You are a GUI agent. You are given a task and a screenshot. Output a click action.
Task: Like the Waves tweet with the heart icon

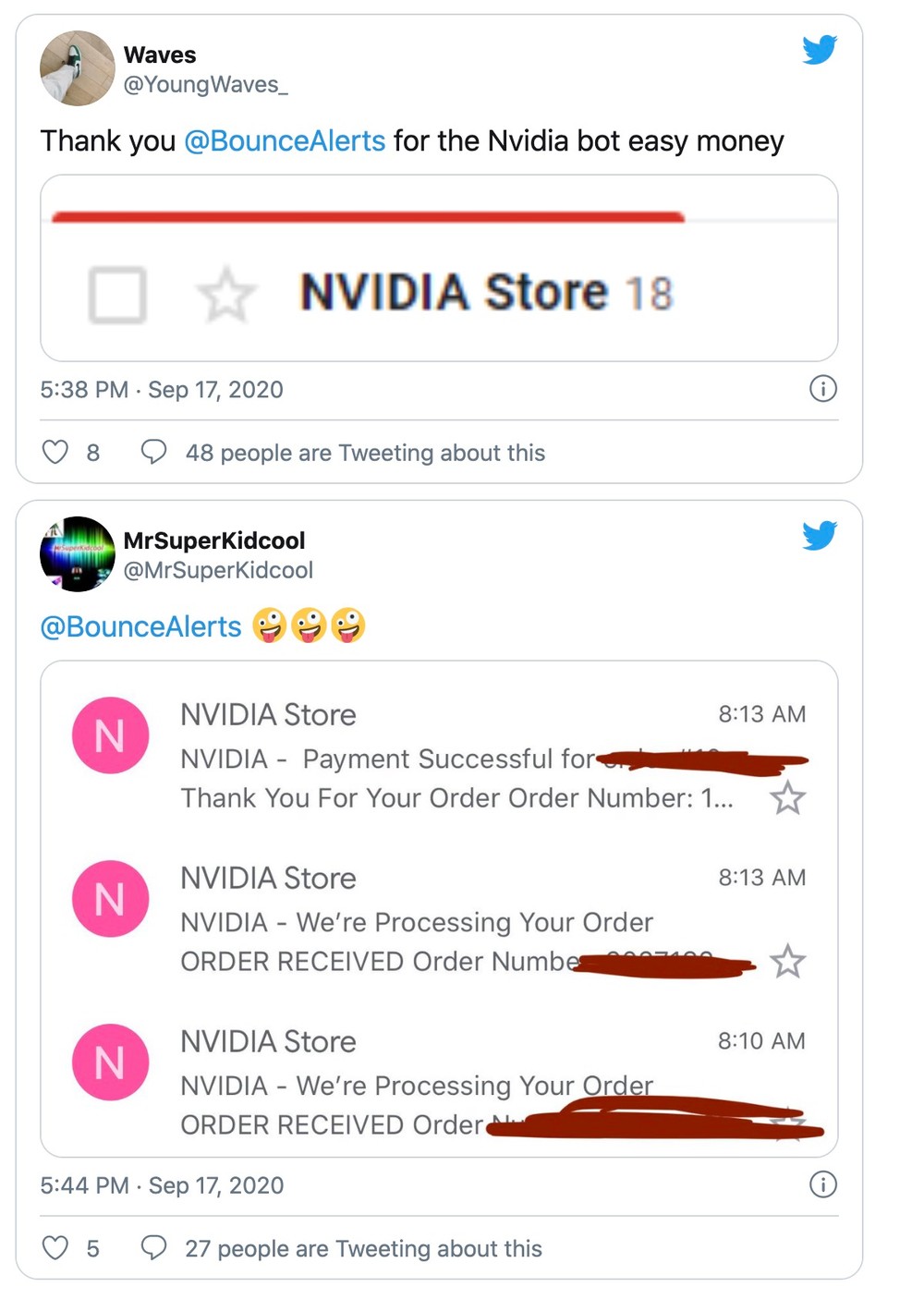(x=55, y=452)
